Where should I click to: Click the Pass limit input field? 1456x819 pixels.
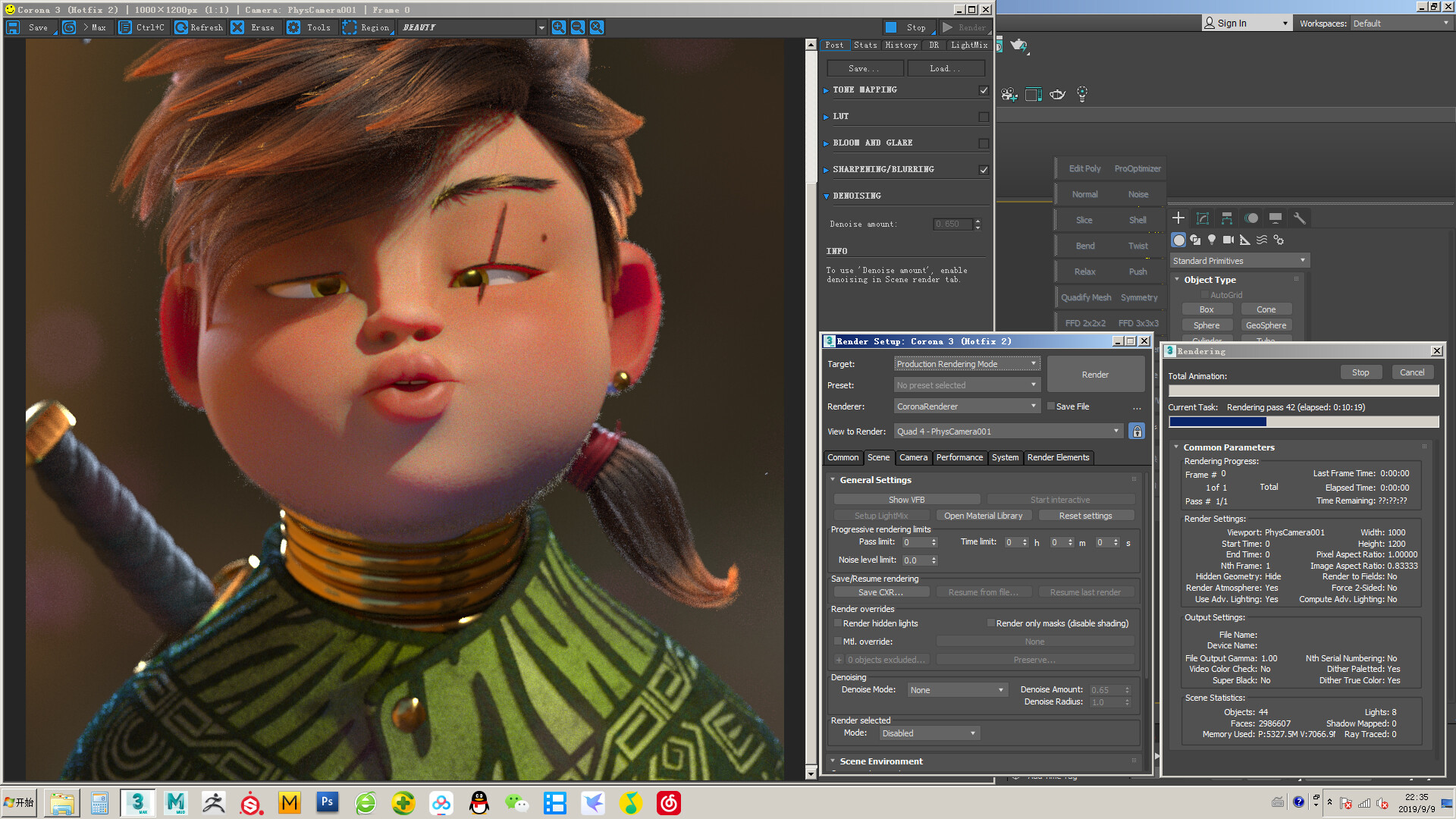click(x=915, y=542)
